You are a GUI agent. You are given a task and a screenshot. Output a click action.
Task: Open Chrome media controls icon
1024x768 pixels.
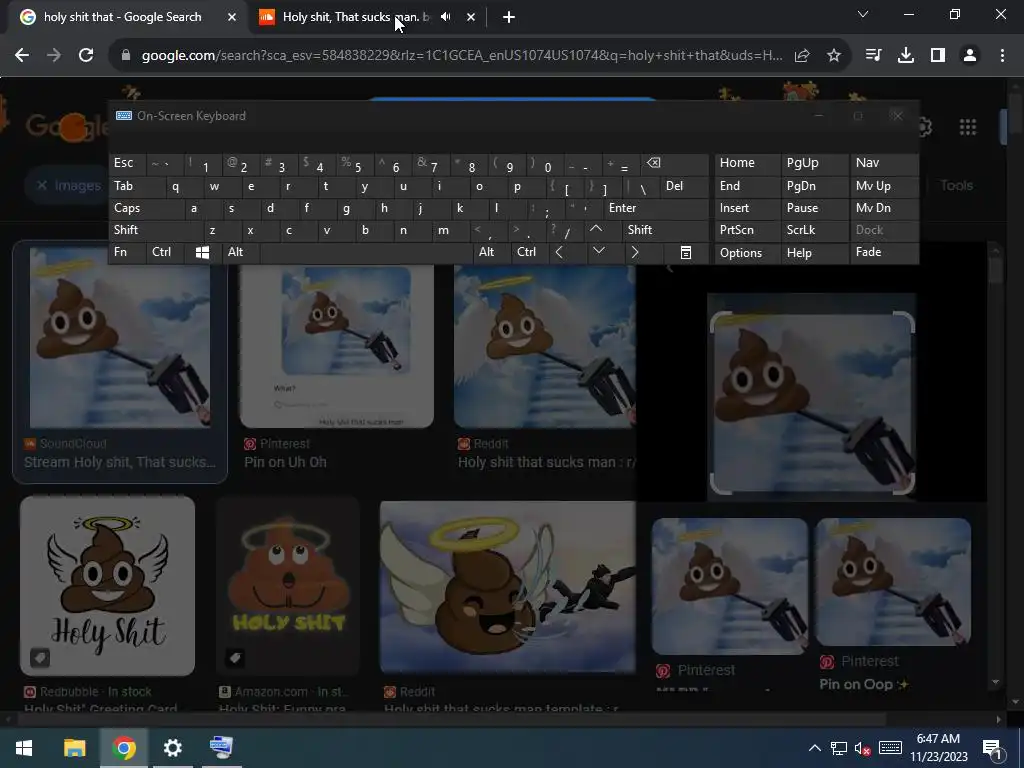(873, 56)
